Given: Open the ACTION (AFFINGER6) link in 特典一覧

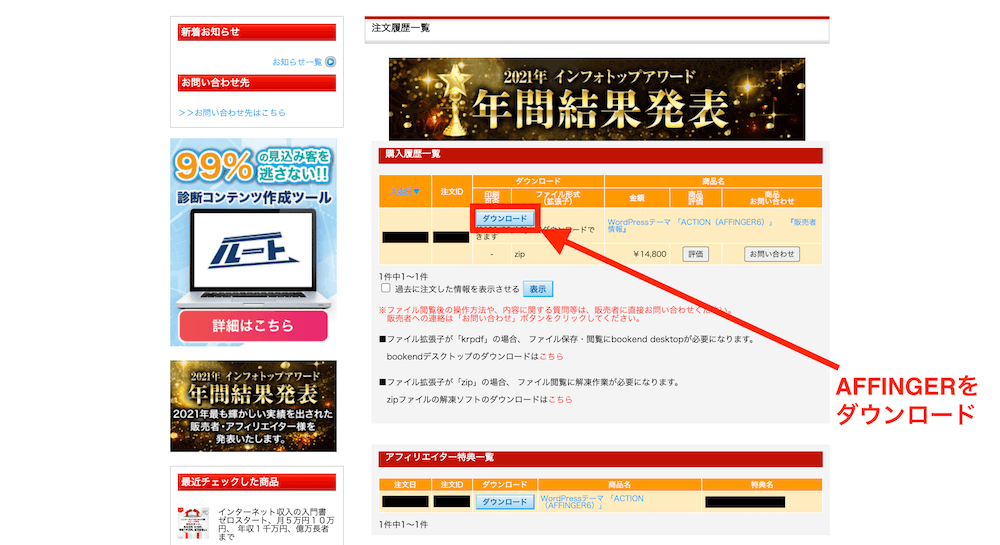Looking at the screenshot, I should pyautogui.click(x=592, y=502).
